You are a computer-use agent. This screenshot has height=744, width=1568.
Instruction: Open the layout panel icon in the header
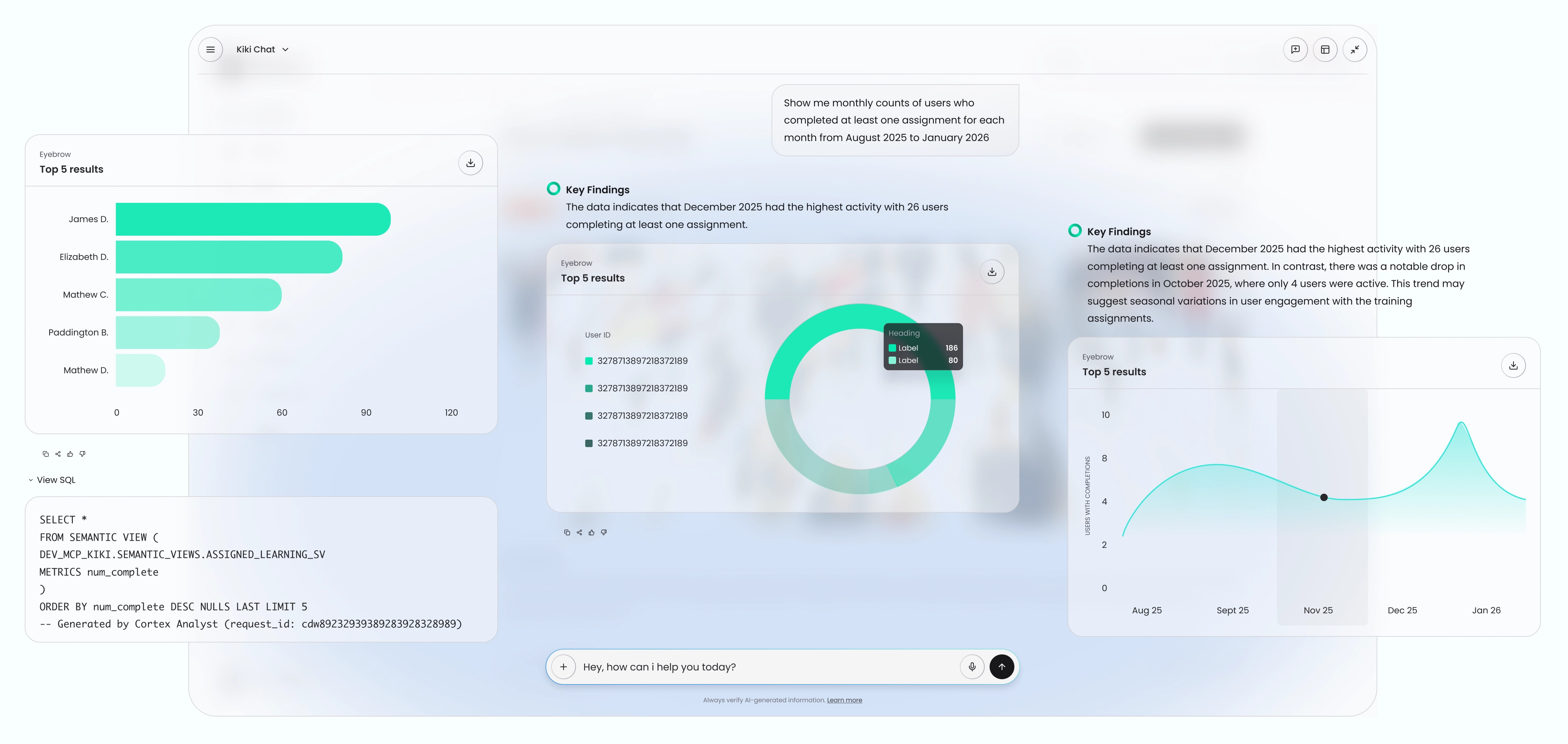[x=1324, y=49]
